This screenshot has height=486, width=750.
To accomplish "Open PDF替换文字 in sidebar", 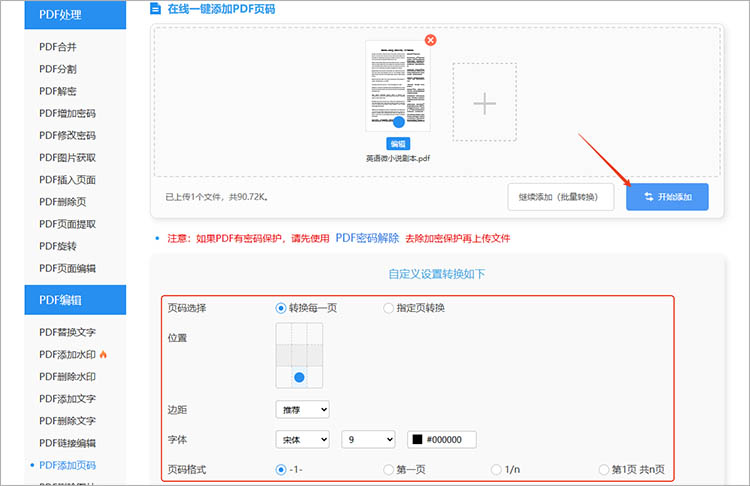I will tap(67, 332).
